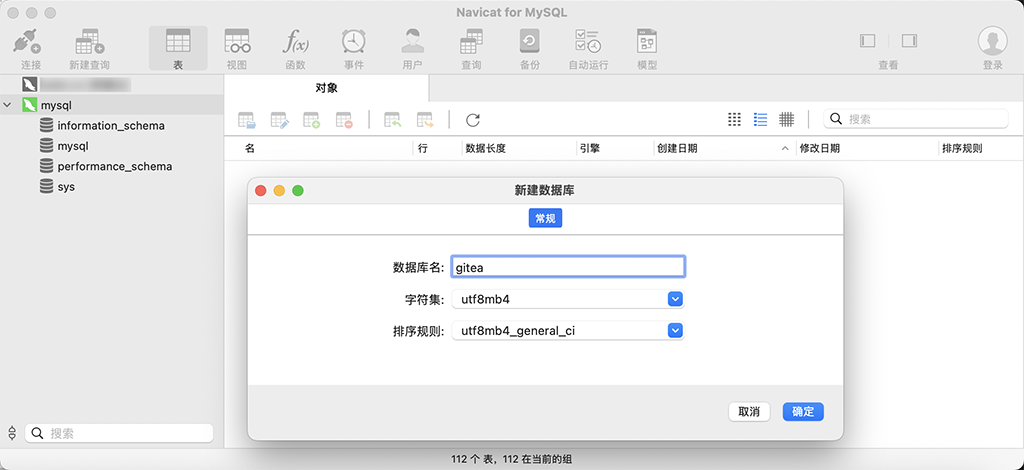Click the export wizard icon
The height and width of the screenshot is (470, 1024).
coord(425,120)
